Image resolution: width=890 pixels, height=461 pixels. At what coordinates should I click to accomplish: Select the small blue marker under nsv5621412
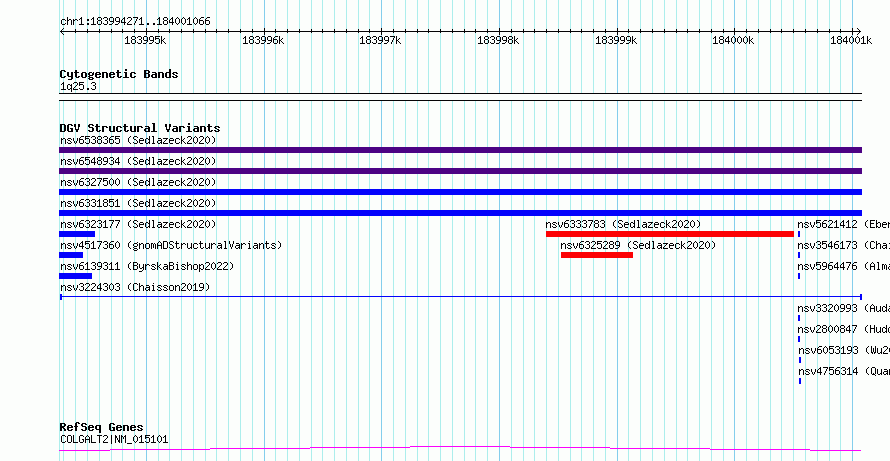pyautogui.click(x=799, y=234)
